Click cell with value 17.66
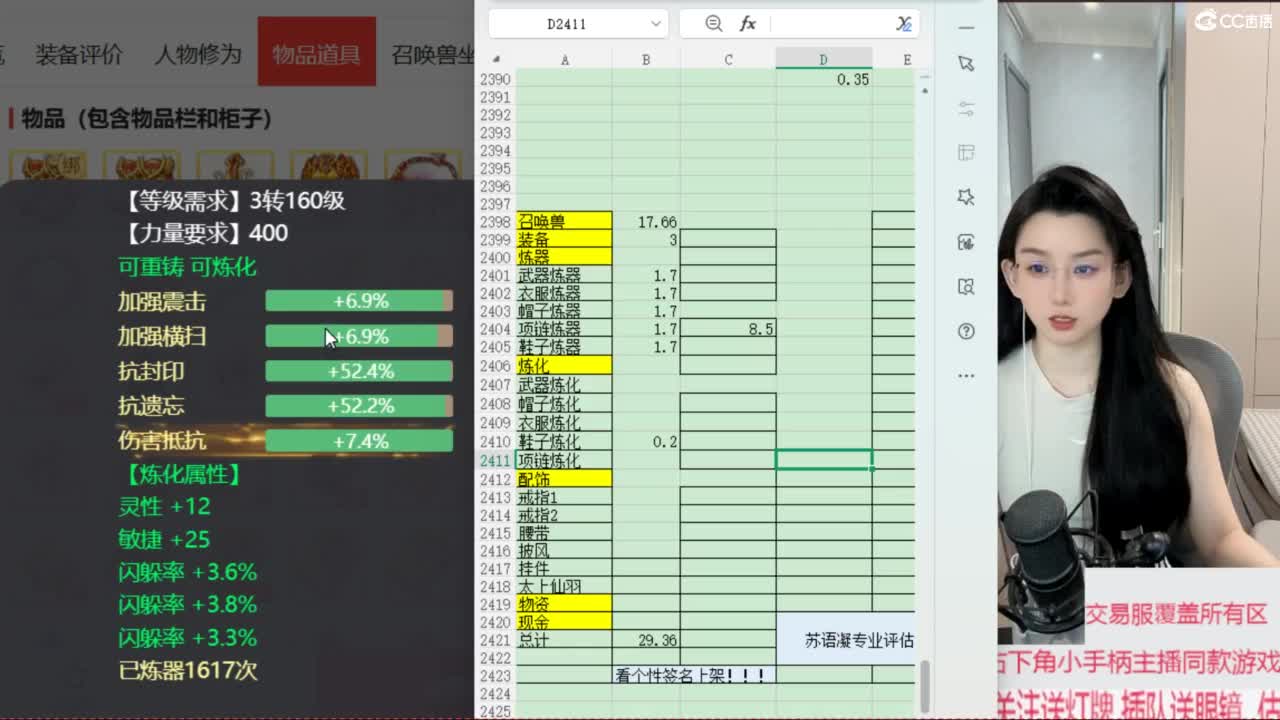 (x=646, y=222)
